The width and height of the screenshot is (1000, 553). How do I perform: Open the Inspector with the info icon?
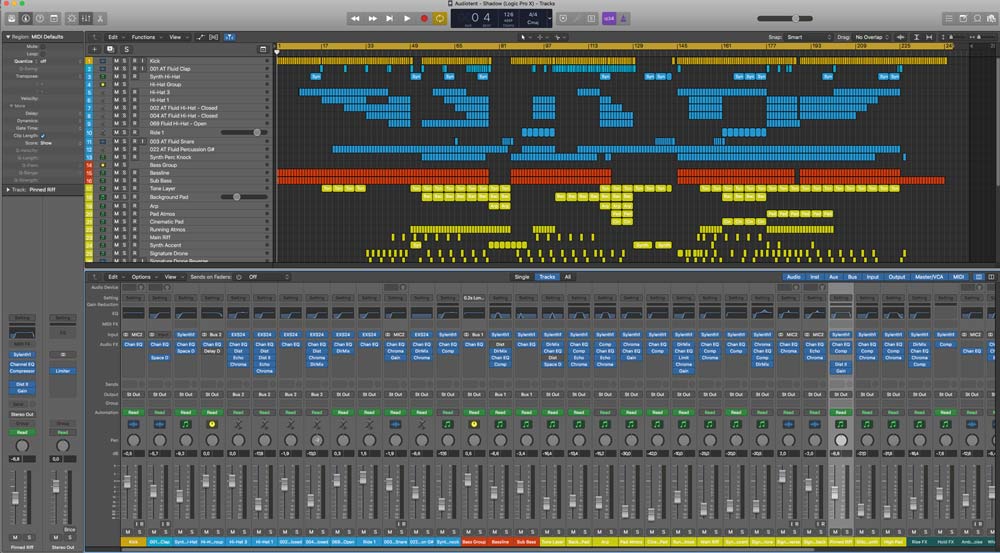coord(26,19)
